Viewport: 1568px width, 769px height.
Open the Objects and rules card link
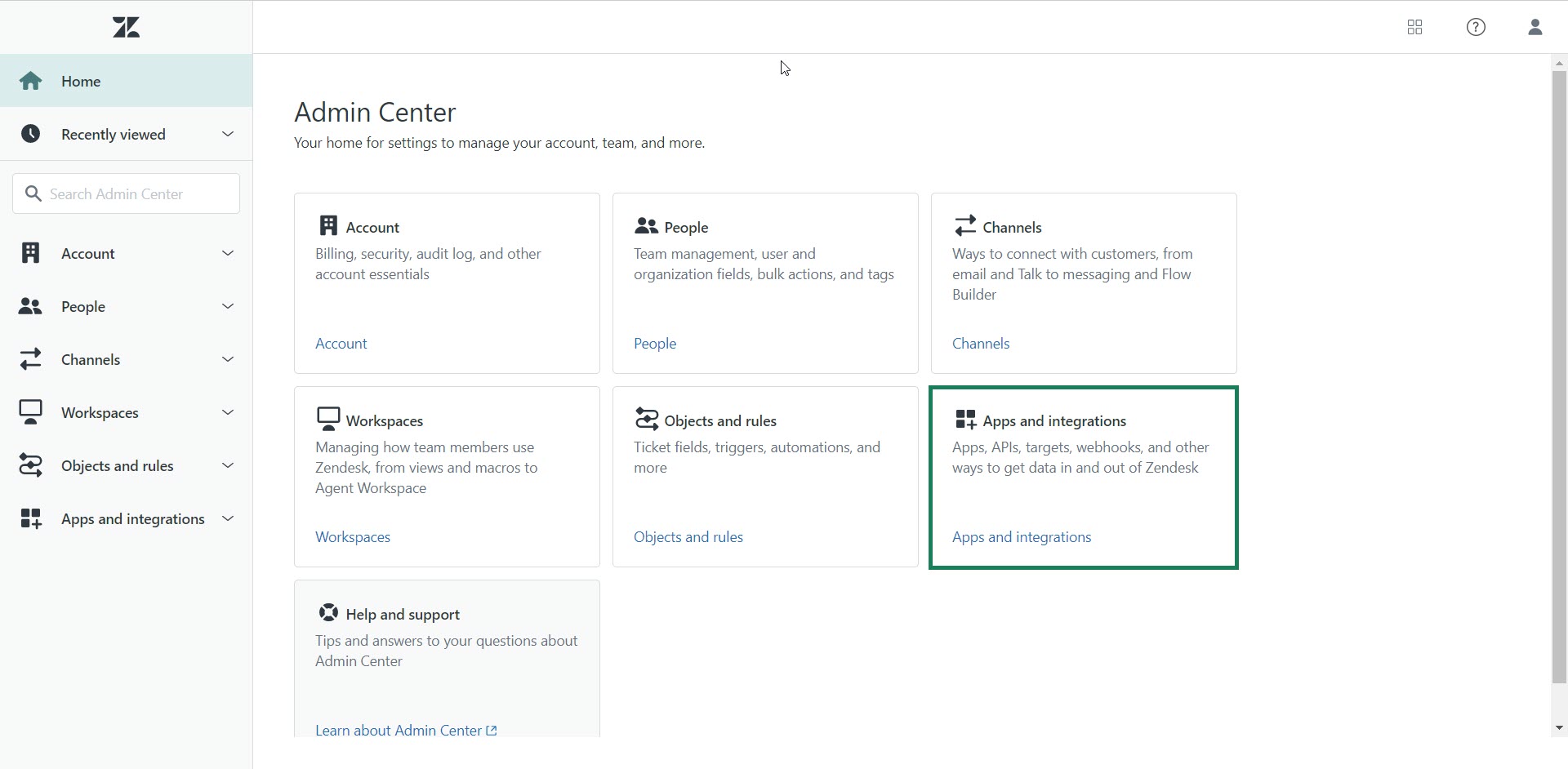688,537
